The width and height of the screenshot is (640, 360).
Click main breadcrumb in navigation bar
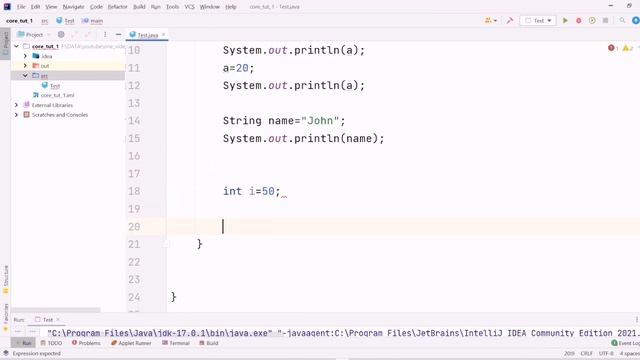point(92,21)
